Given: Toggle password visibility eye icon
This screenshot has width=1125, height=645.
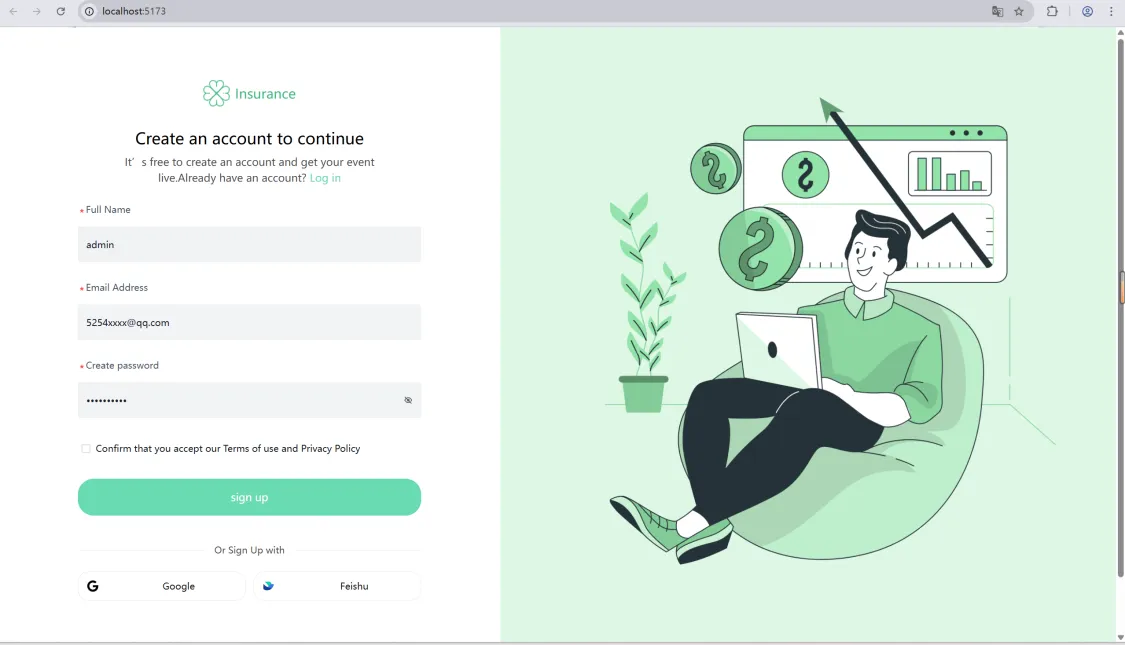Looking at the screenshot, I should [x=408, y=400].
